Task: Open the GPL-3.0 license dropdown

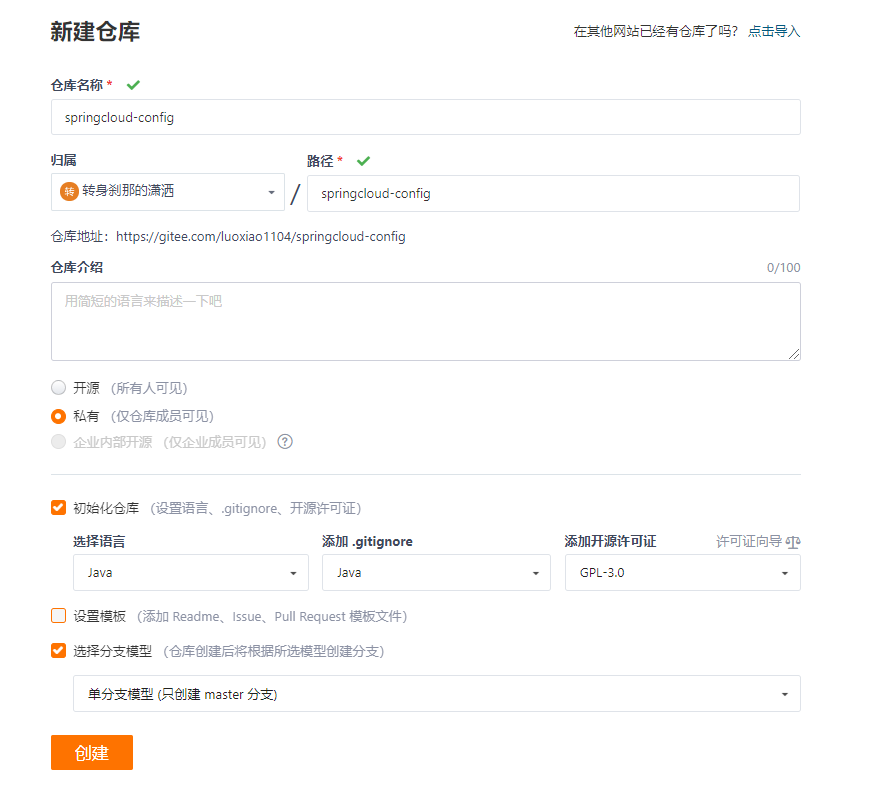Action: pyautogui.click(x=683, y=572)
